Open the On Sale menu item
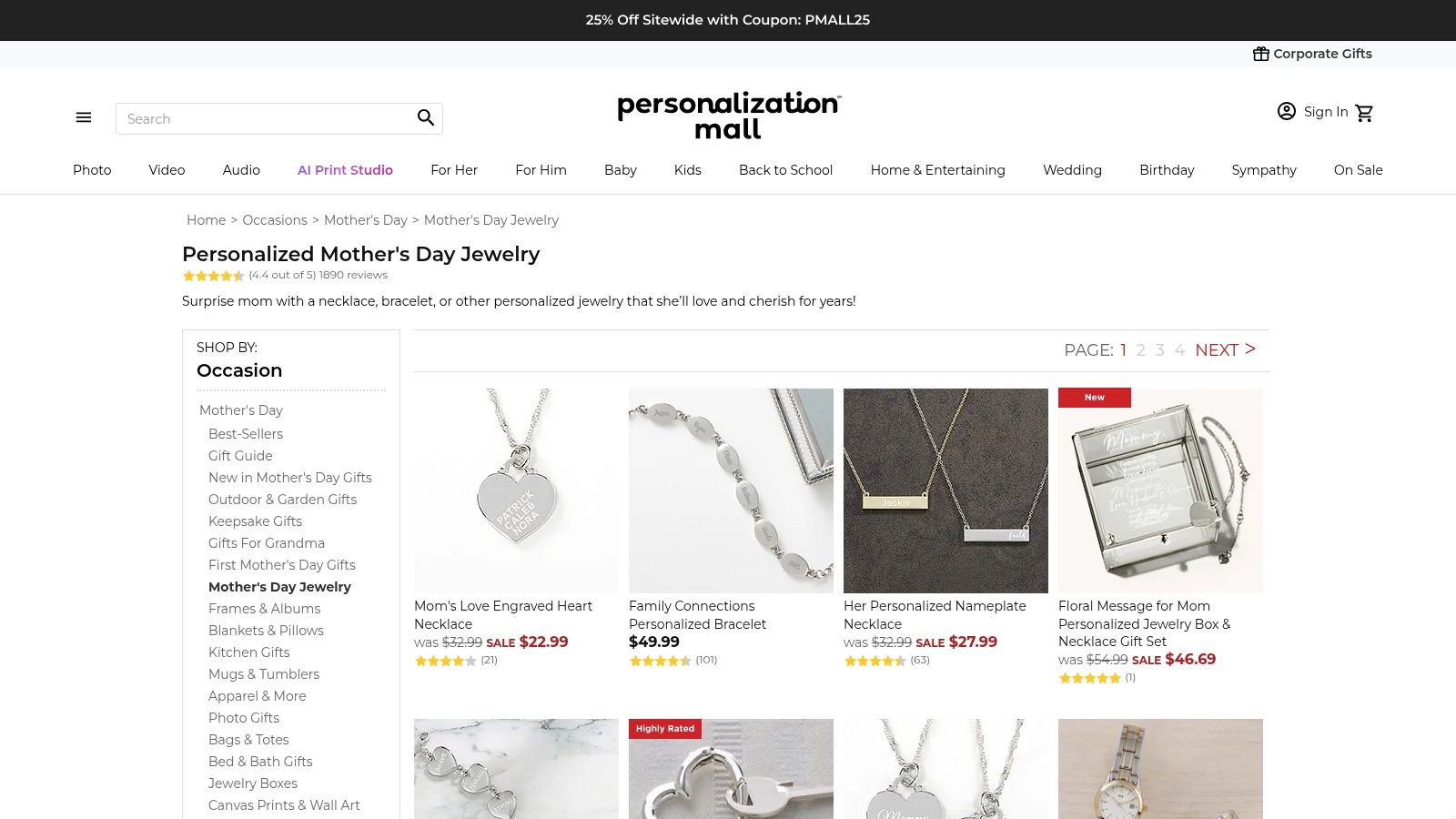Screen dimensions: 1456x819 click(x=1358, y=170)
